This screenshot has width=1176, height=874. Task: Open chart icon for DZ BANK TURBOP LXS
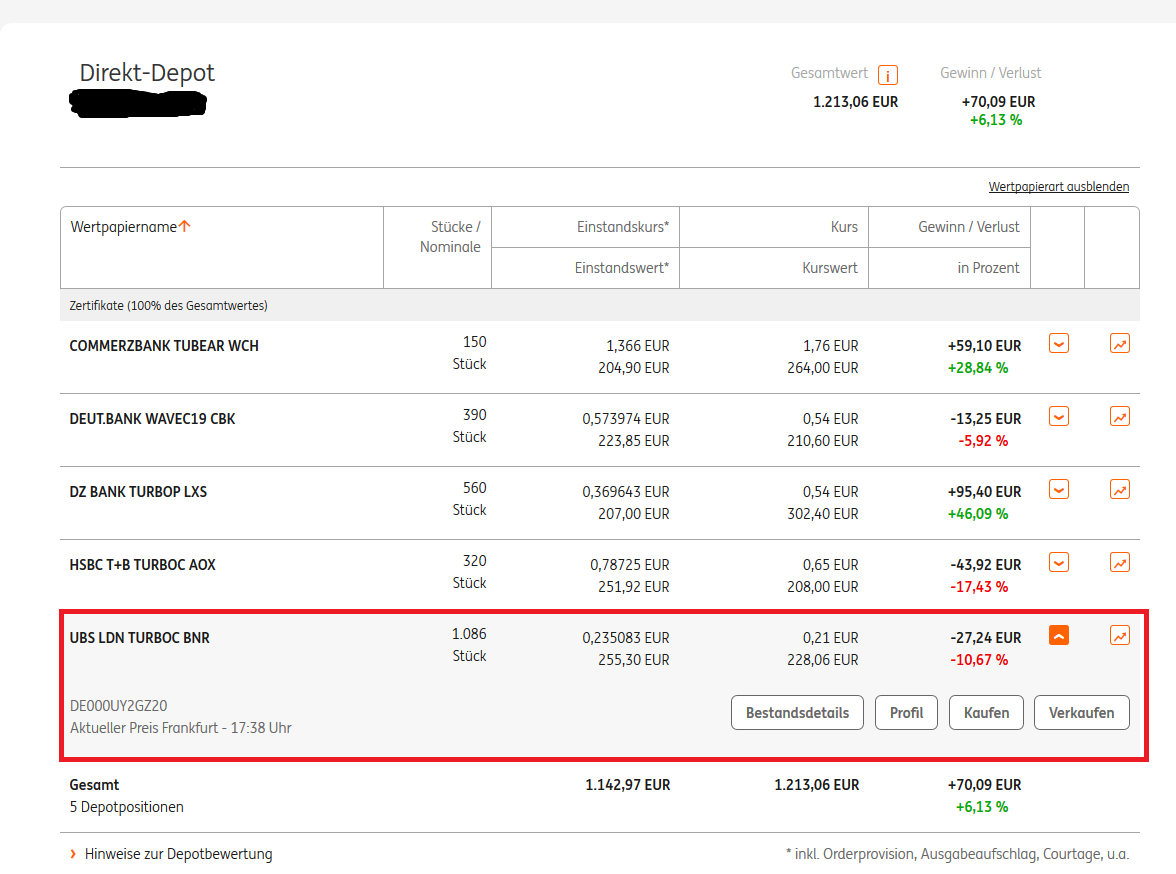[1120, 490]
